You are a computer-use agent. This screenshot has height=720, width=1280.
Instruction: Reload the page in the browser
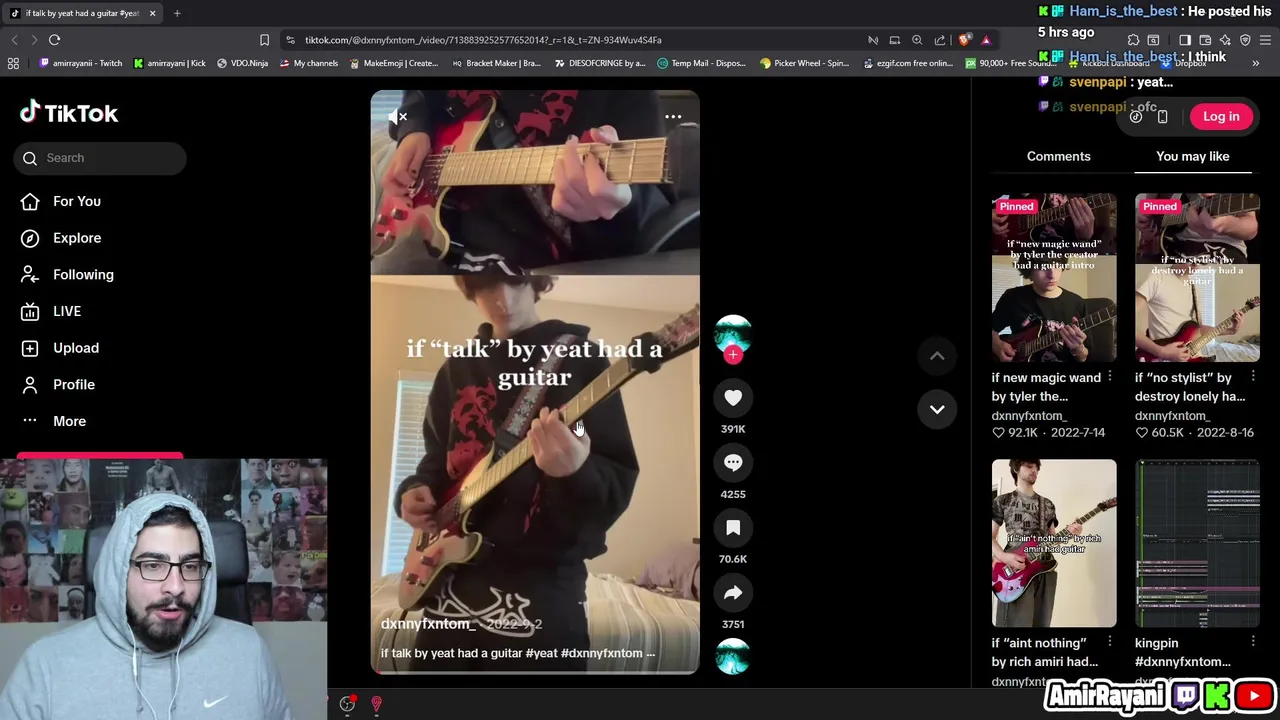54,40
